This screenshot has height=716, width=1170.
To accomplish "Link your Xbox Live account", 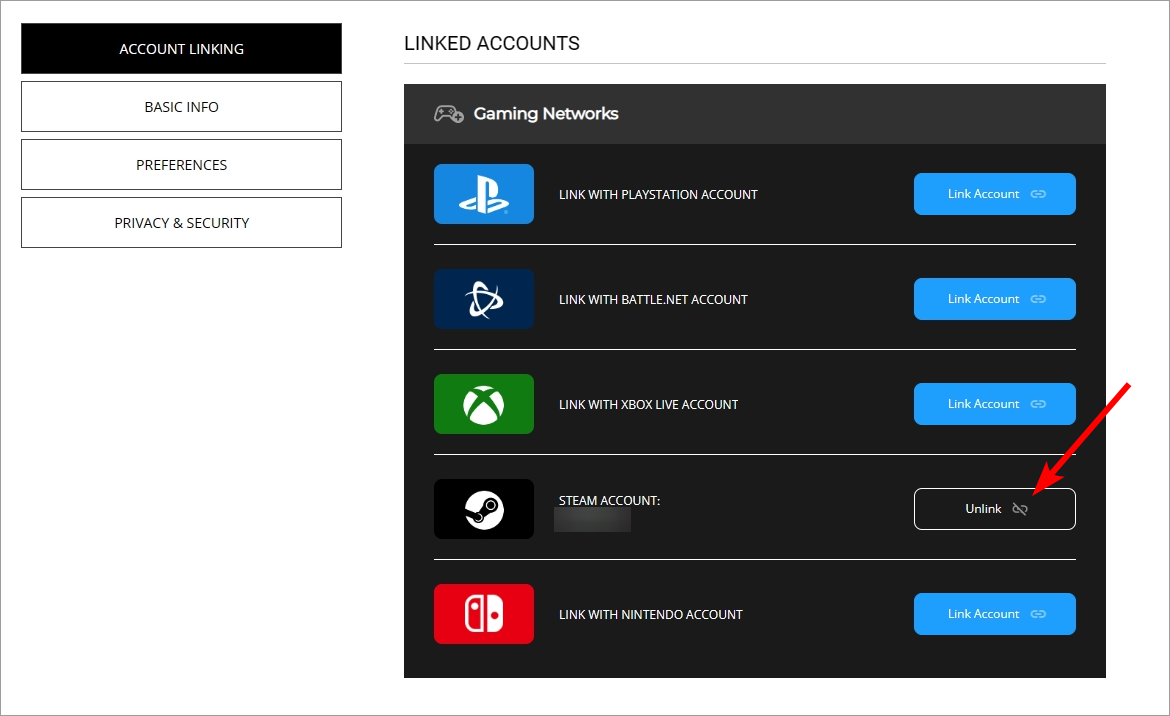I will coord(995,404).
